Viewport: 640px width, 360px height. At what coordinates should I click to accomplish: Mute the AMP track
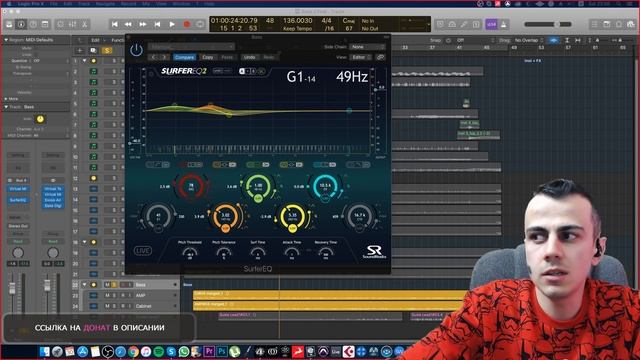click(107, 295)
